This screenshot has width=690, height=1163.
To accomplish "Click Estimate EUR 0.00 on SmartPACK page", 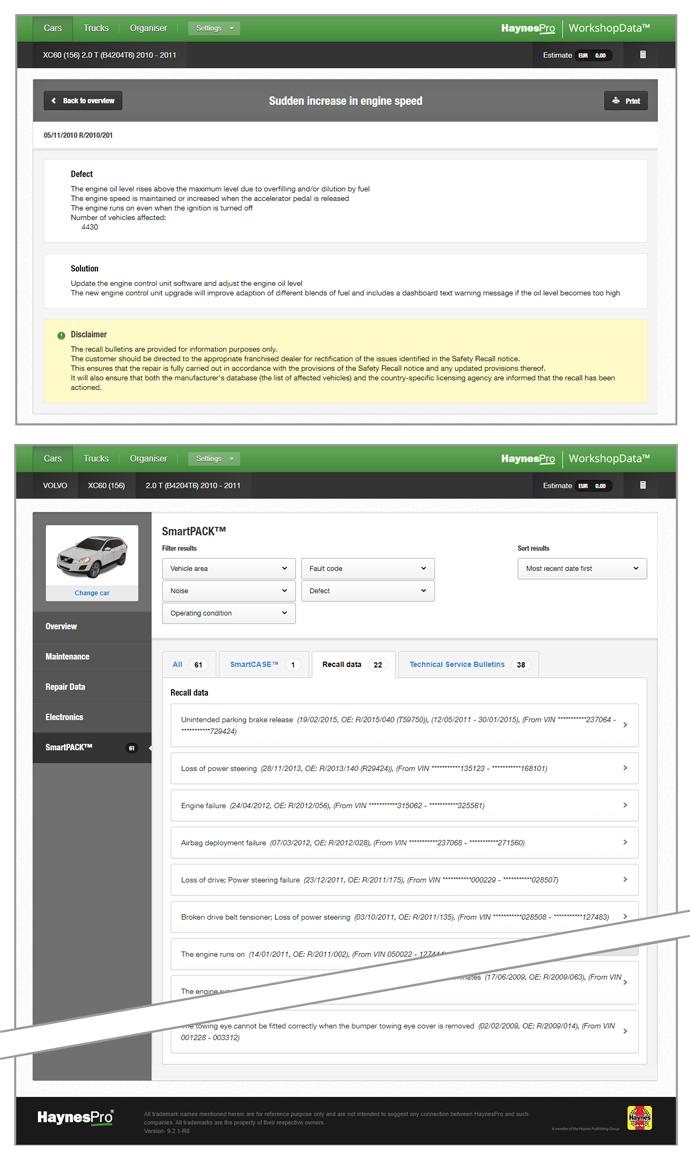I will [577, 486].
